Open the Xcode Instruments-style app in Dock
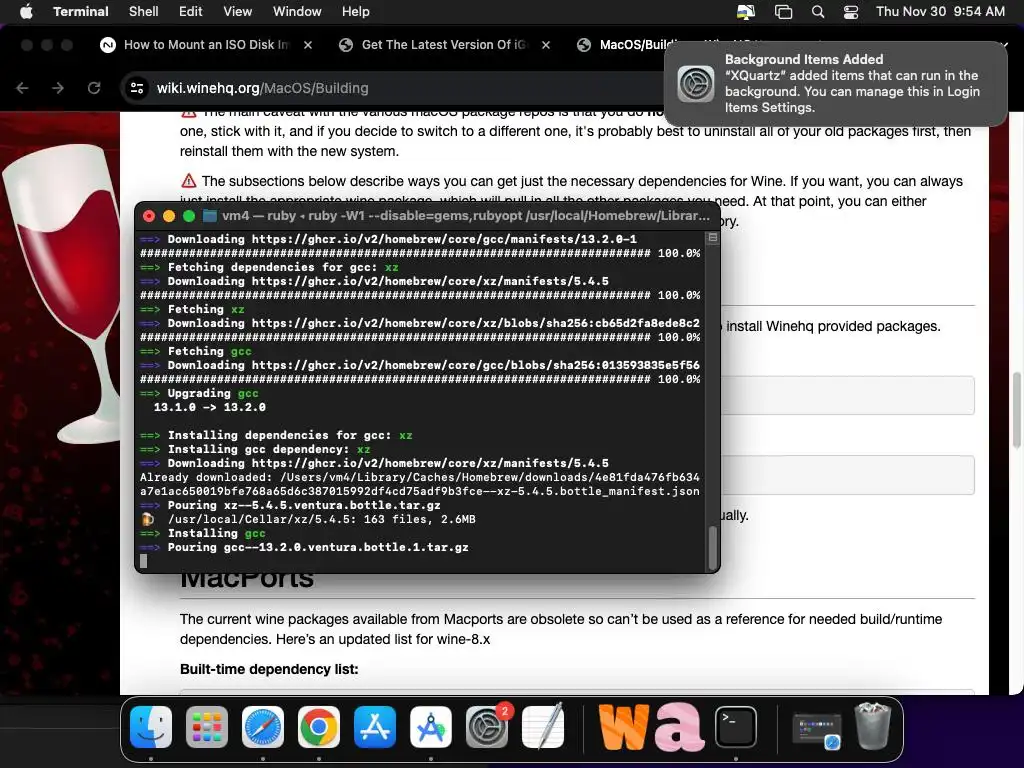The height and width of the screenshot is (768, 1024). tap(430, 727)
